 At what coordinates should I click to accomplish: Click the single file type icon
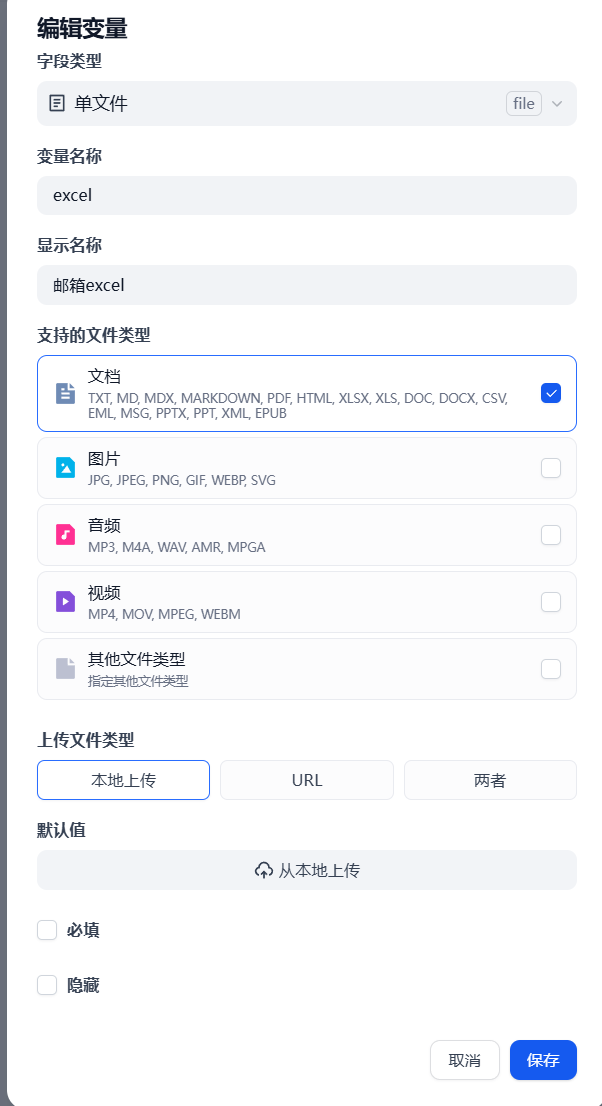pyautogui.click(x=58, y=103)
